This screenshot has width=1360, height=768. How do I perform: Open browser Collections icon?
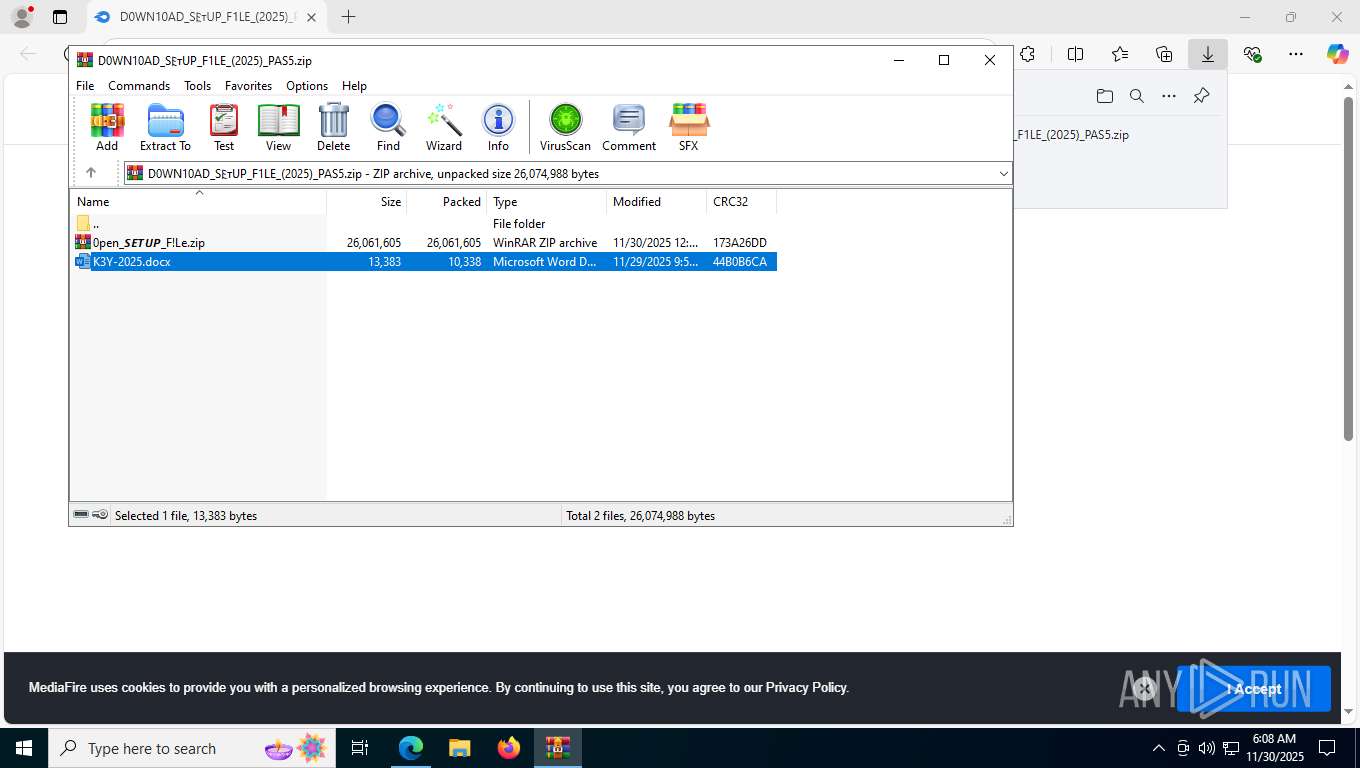[1164, 54]
